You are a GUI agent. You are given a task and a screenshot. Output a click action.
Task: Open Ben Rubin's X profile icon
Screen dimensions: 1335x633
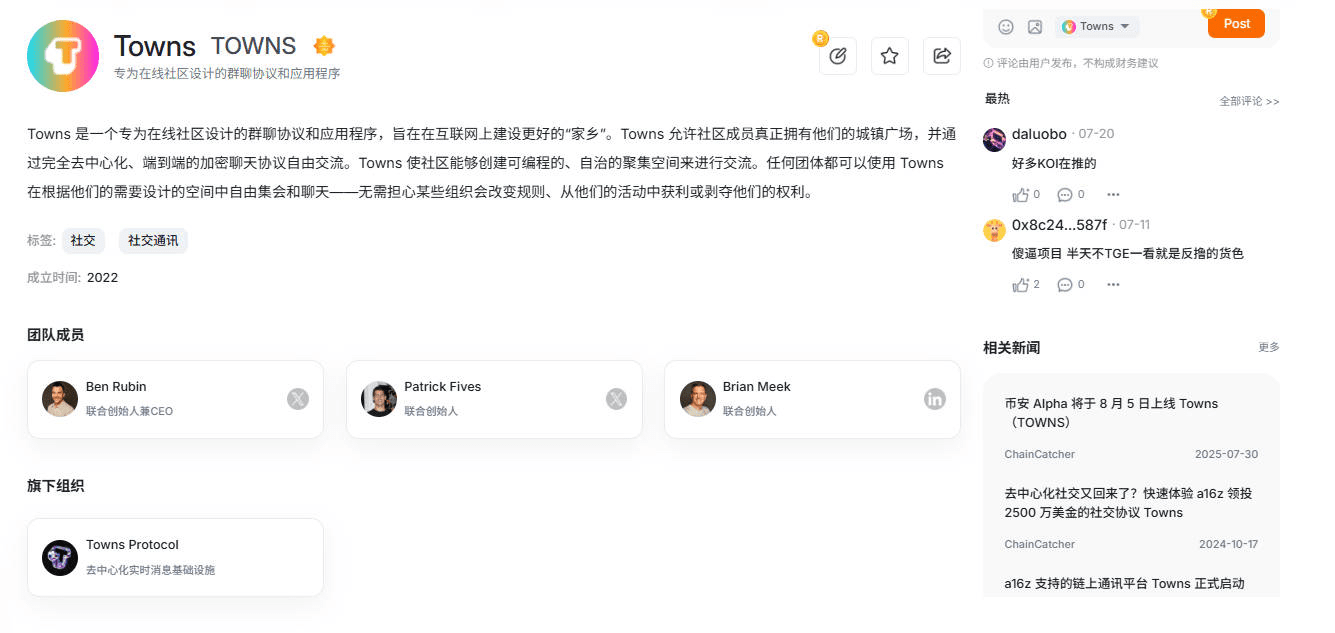click(x=298, y=399)
